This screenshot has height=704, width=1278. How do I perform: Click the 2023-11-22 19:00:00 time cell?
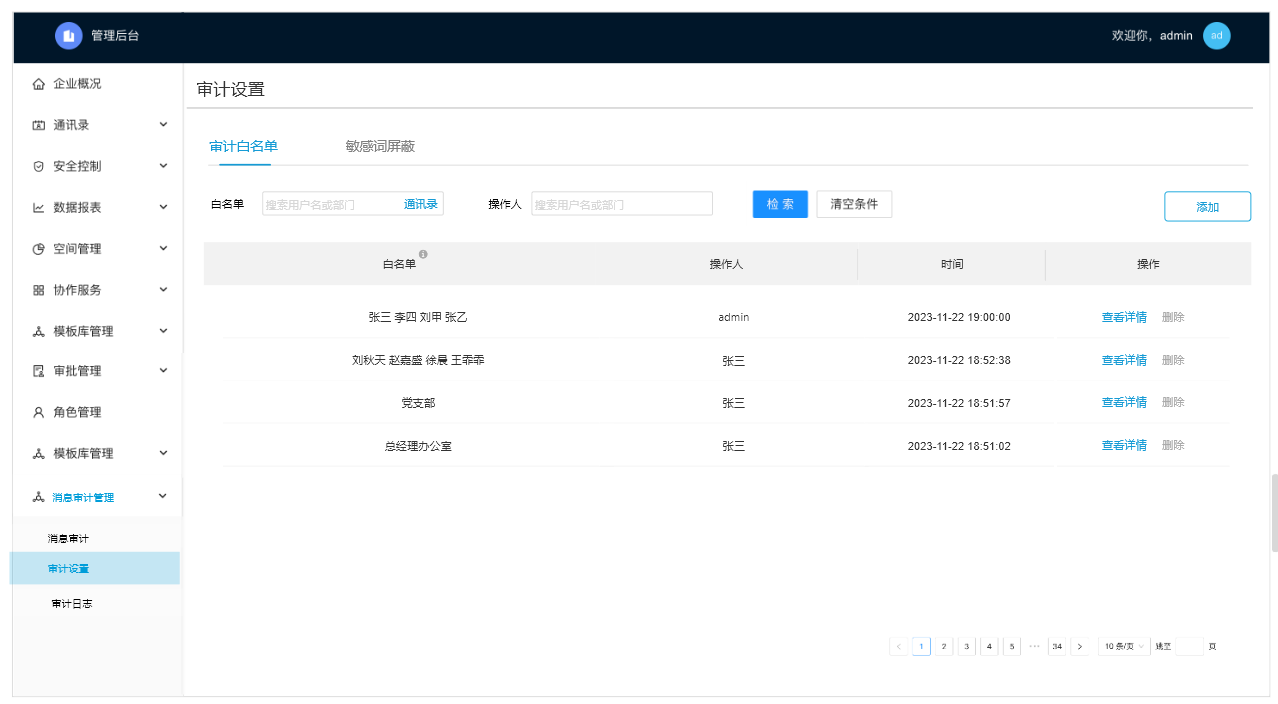point(959,317)
